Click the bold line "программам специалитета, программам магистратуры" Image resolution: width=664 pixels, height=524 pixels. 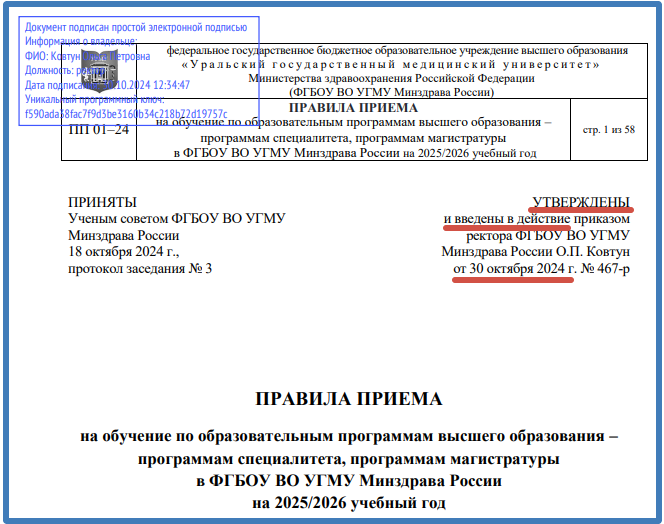pos(349,459)
